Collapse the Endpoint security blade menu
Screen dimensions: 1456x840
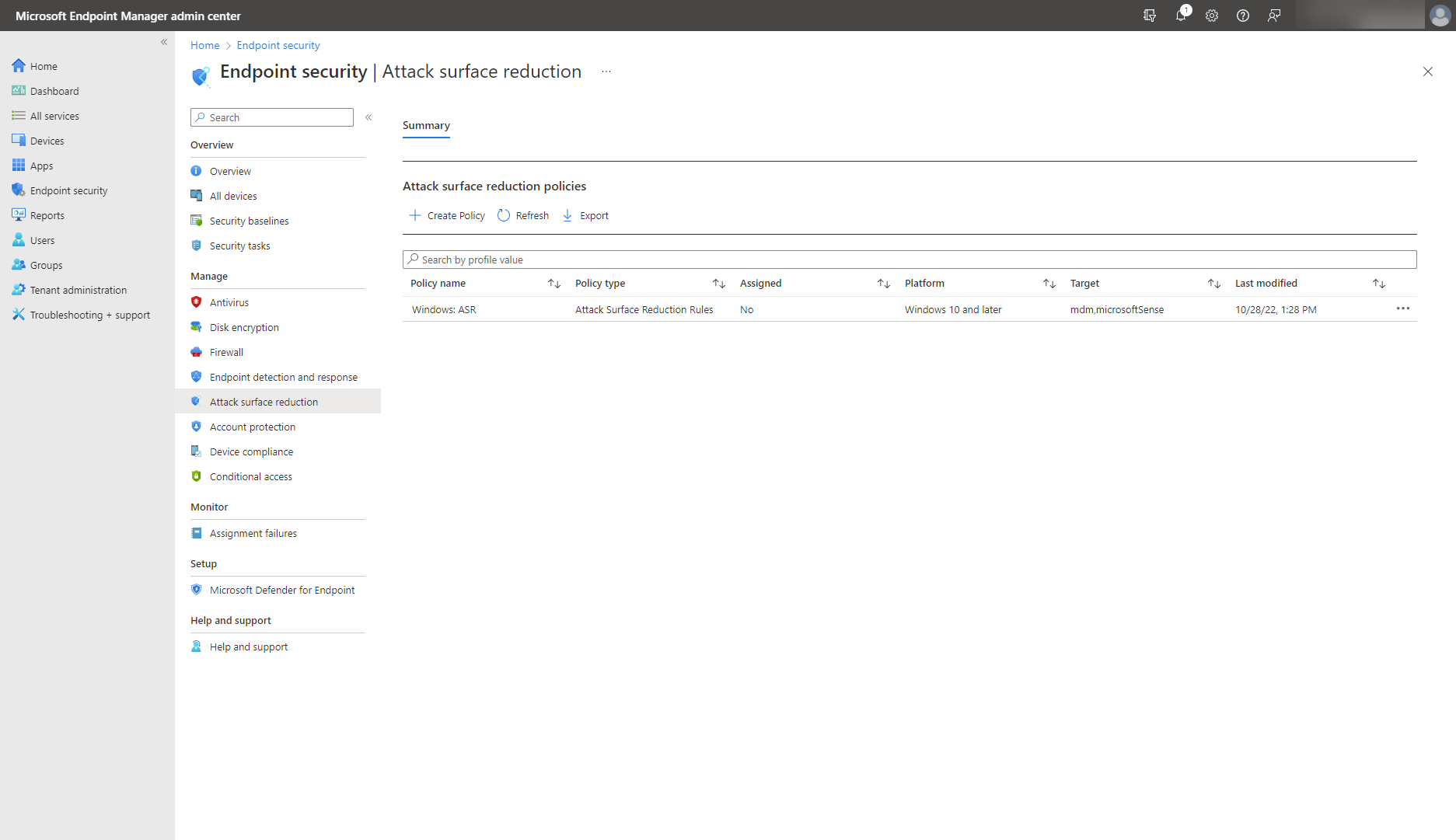[x=368, y=117]
